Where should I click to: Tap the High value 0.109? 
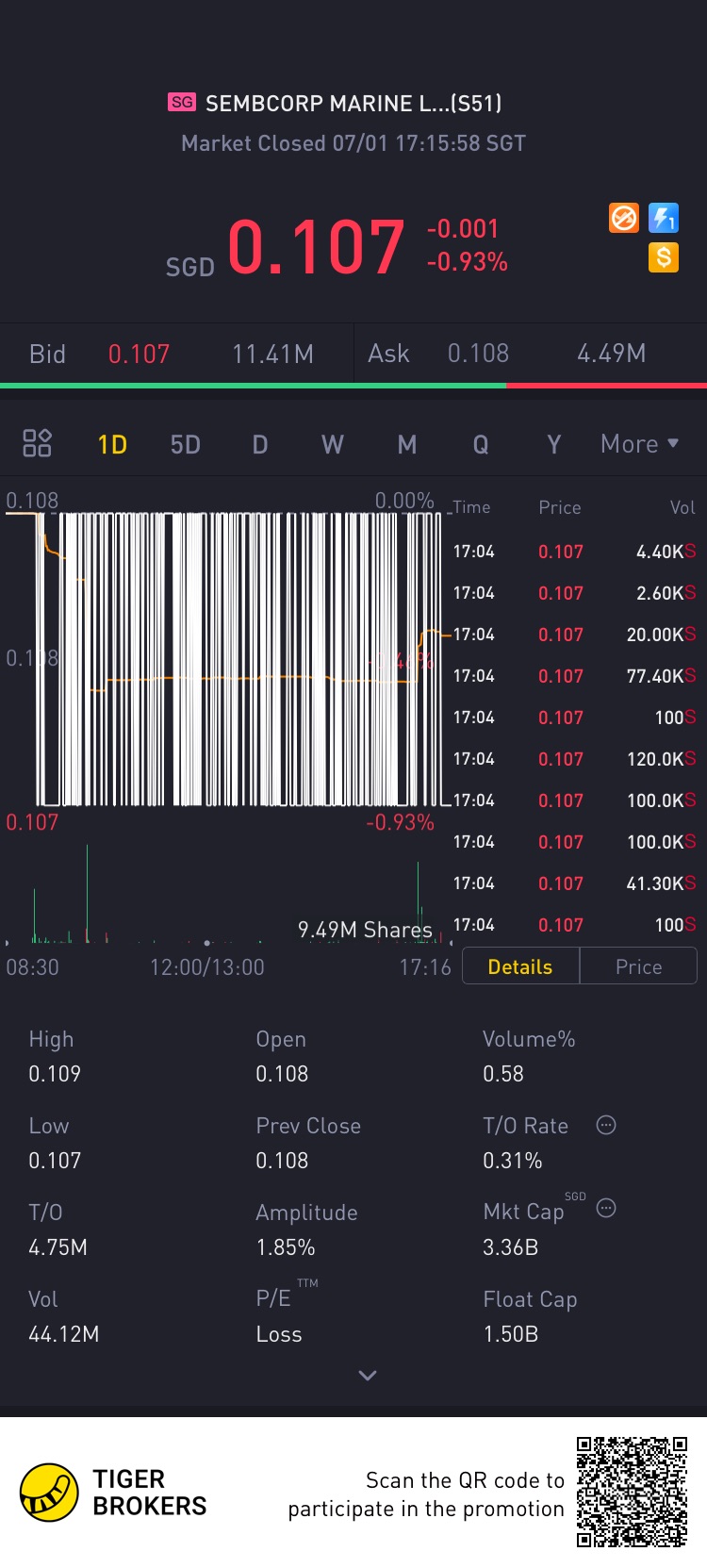tap(55, 1074)
